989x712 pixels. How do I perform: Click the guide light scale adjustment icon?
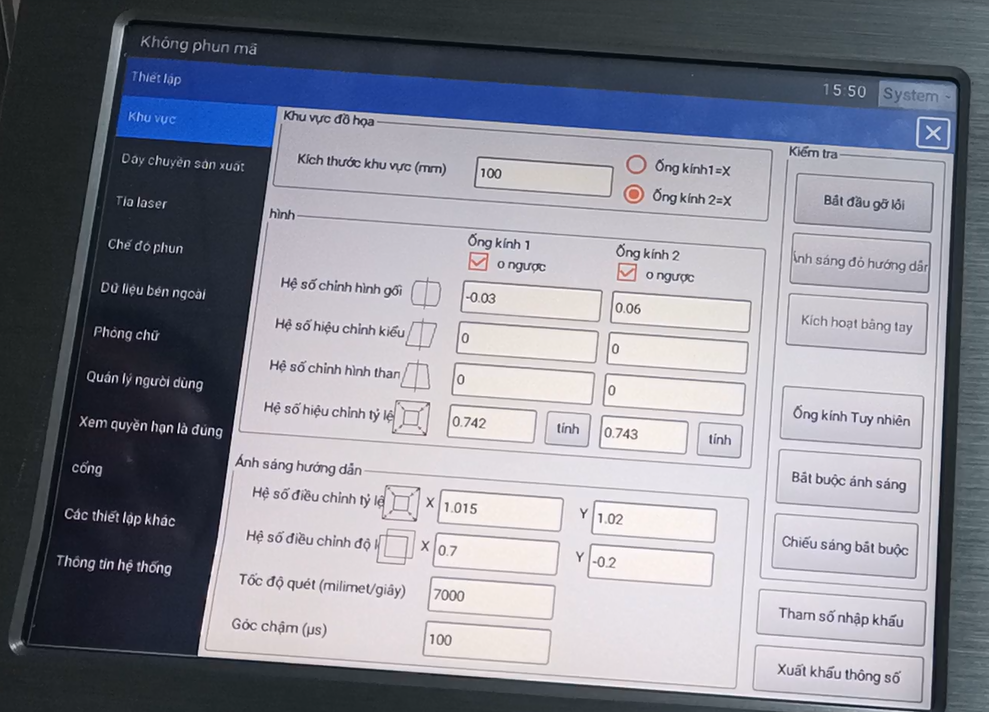coord(404,502)
